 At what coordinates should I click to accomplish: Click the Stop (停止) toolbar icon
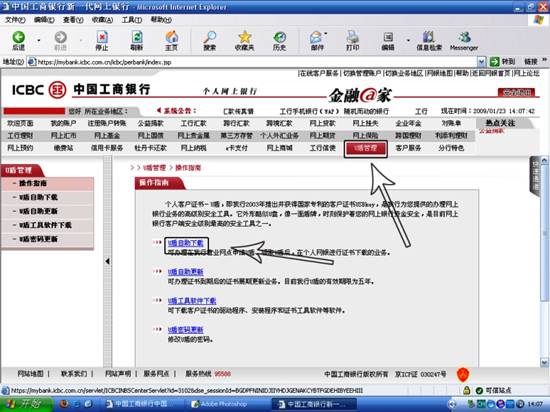(102, 41)
